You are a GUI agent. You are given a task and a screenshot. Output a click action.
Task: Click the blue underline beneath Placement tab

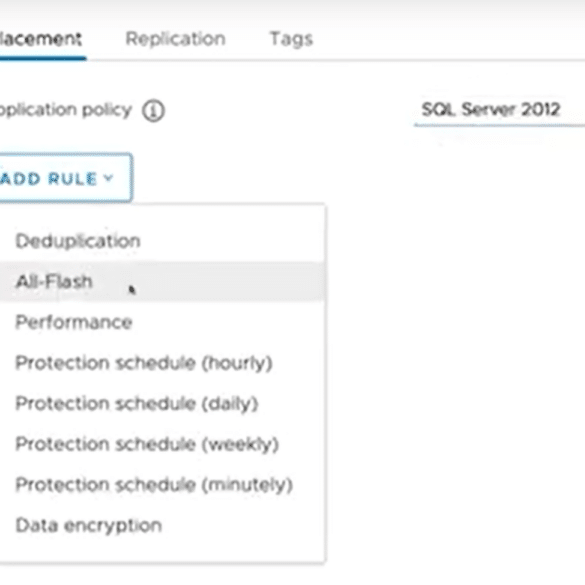(43, 58)
